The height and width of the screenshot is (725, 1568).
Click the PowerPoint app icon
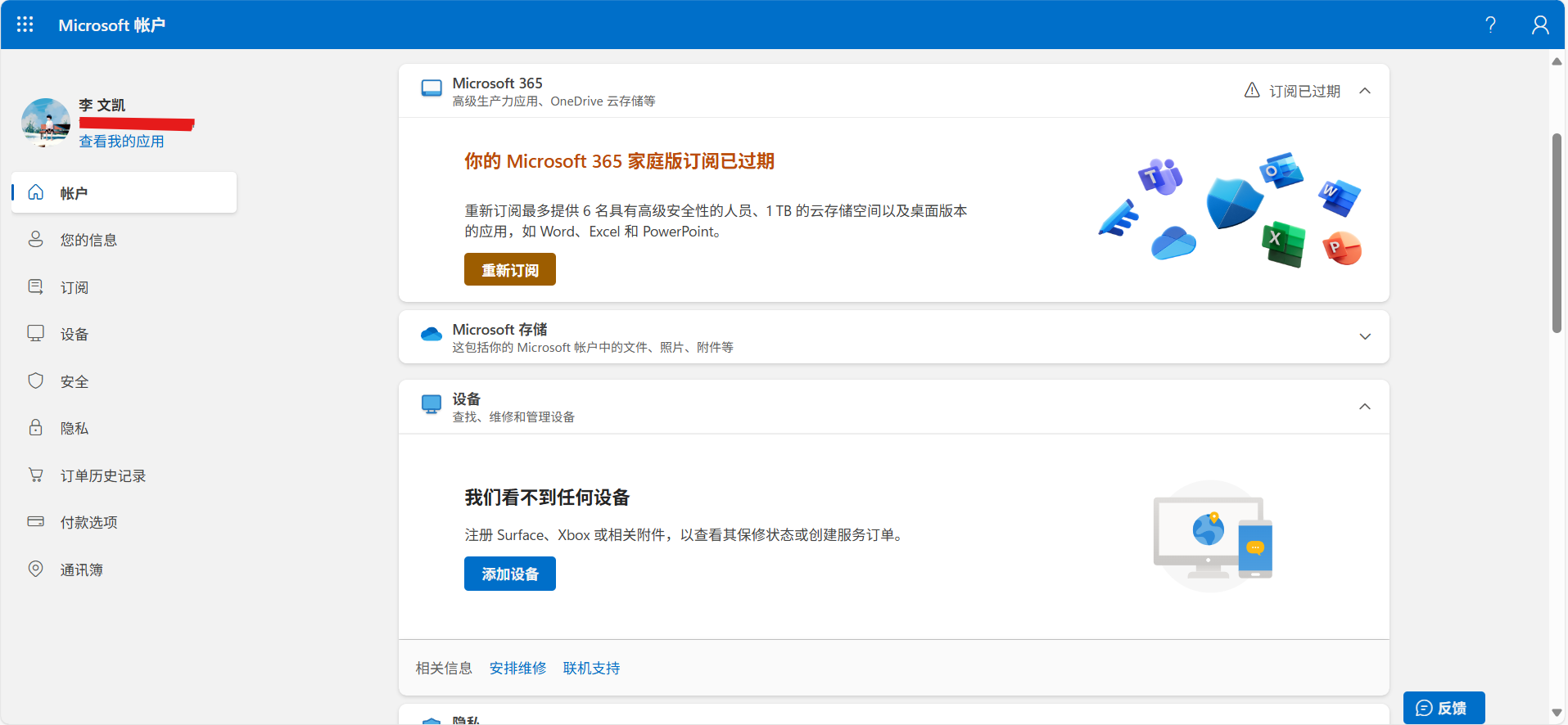pyautogui.click(x=1342, y=248)
